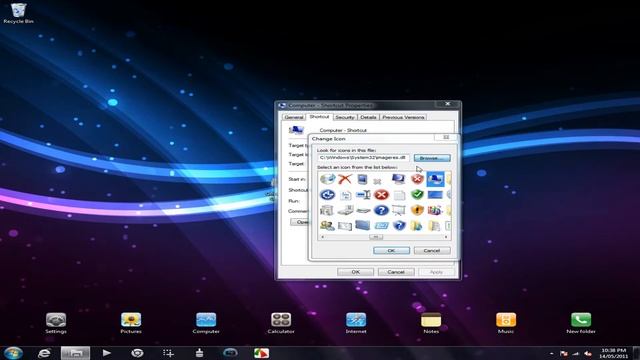640x360 pixels.
Task: Select the highlighted computer icon in the list
Action: click(435, 179)
